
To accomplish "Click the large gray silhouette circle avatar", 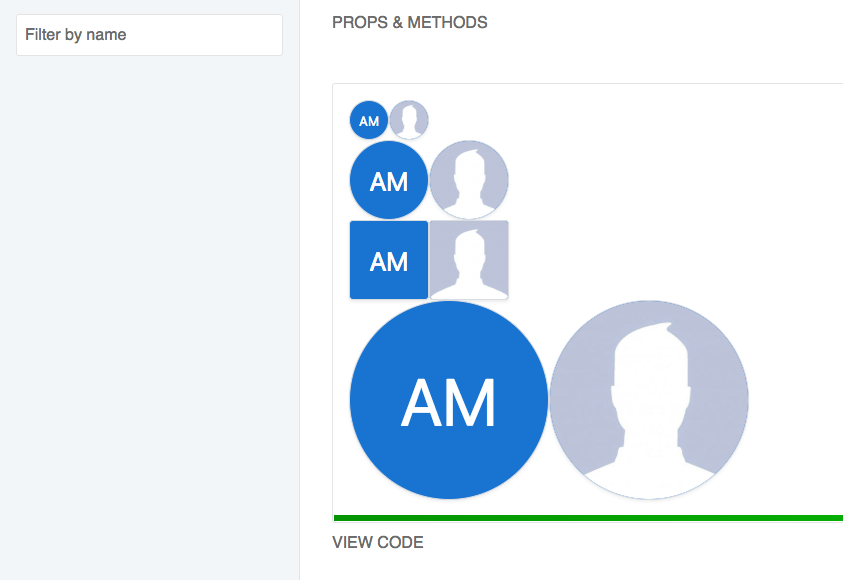I will point(648,399).
